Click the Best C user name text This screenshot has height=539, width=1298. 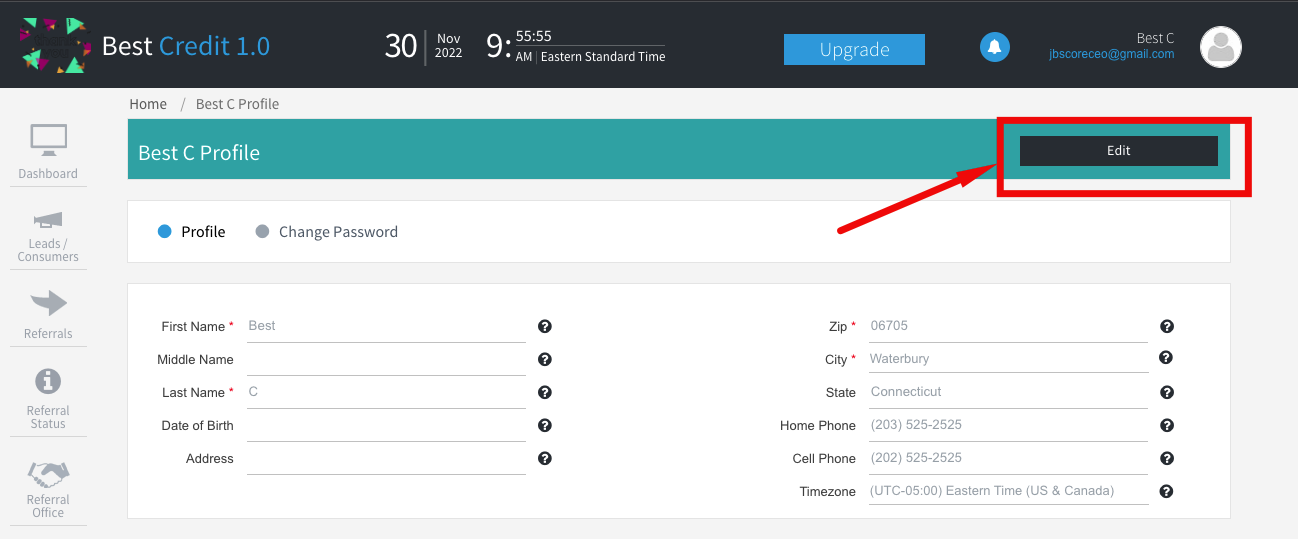1155,38
